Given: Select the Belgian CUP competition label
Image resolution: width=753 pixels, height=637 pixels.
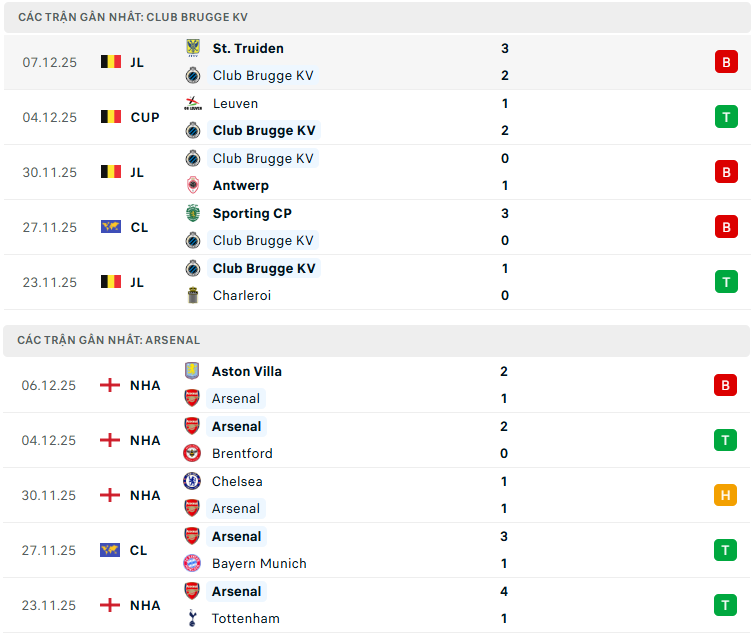Looking at the screenshot, I should pos(145,117).
